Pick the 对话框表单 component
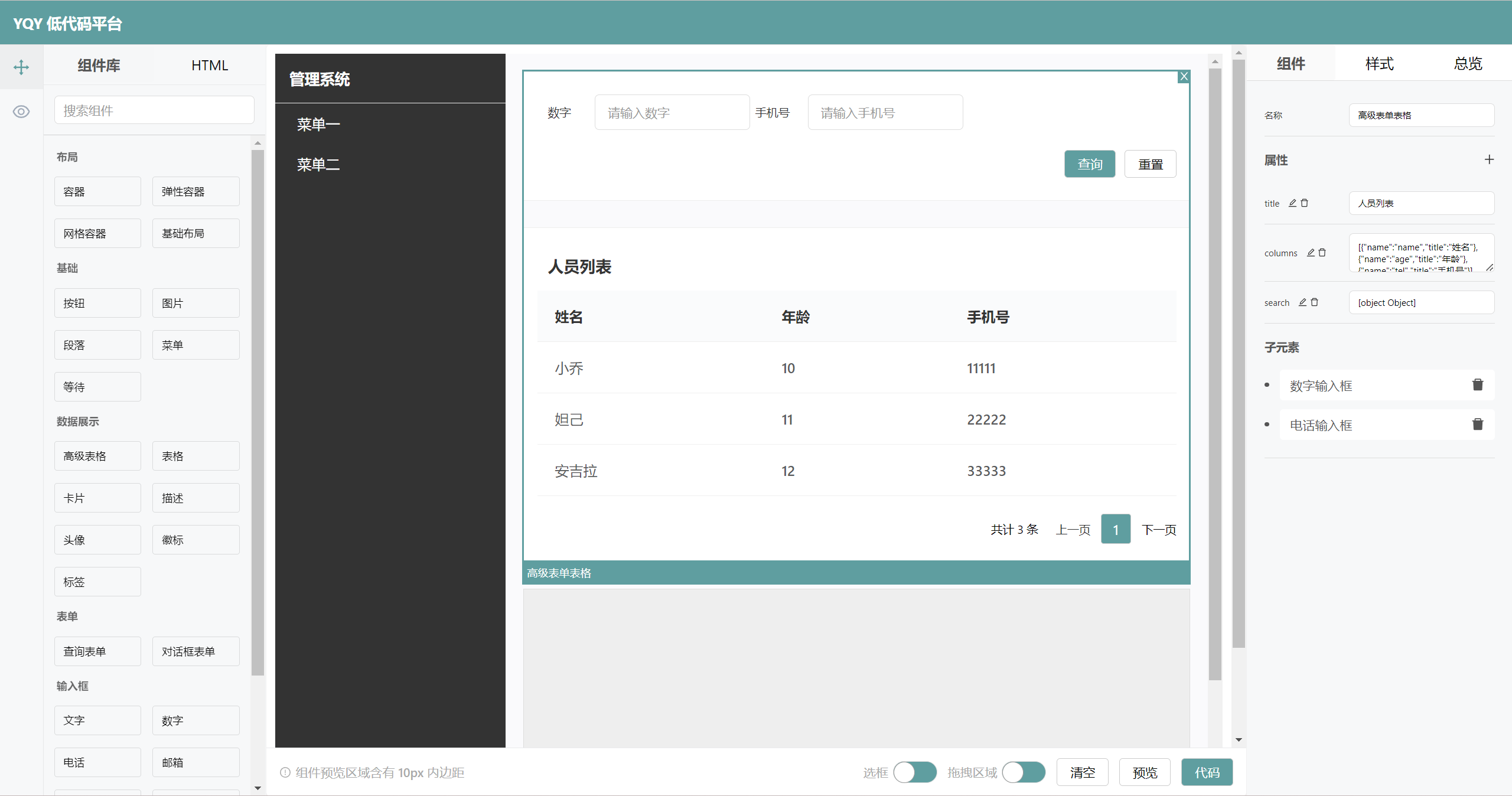The height and width of the screenshot is (796, 1512). 195,651
